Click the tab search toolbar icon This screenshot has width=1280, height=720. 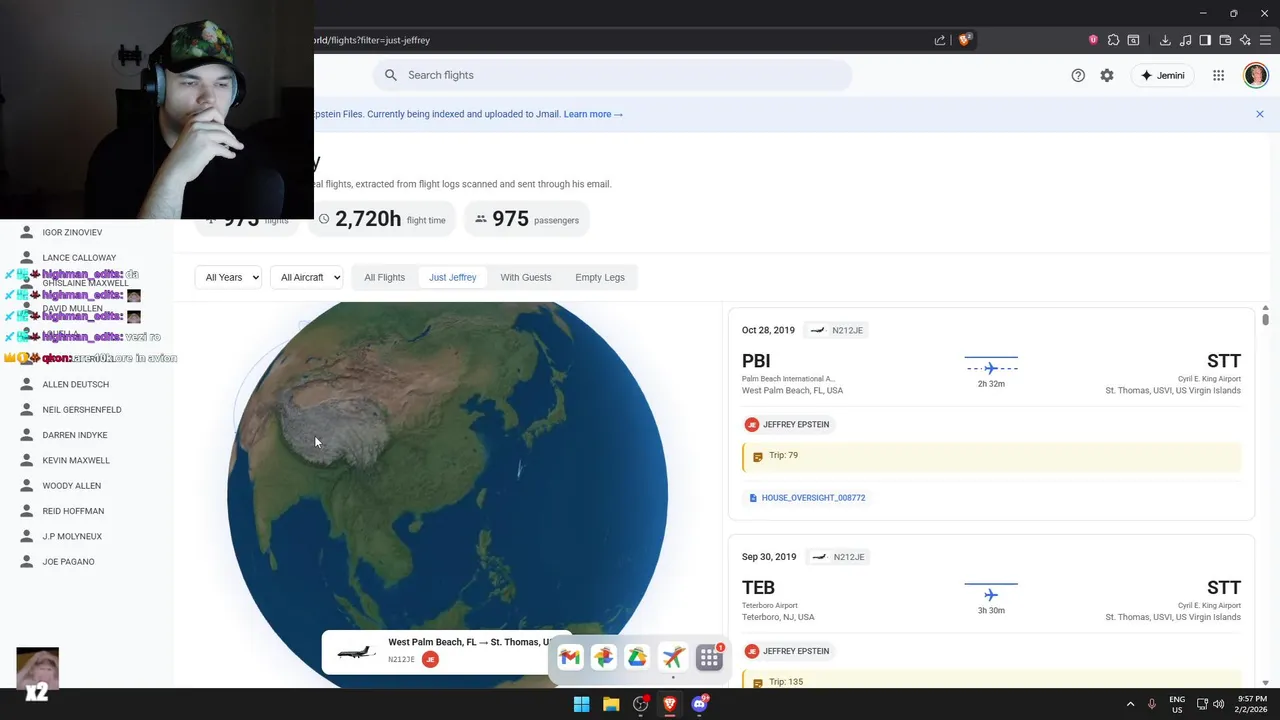[x=1133, y=40]
